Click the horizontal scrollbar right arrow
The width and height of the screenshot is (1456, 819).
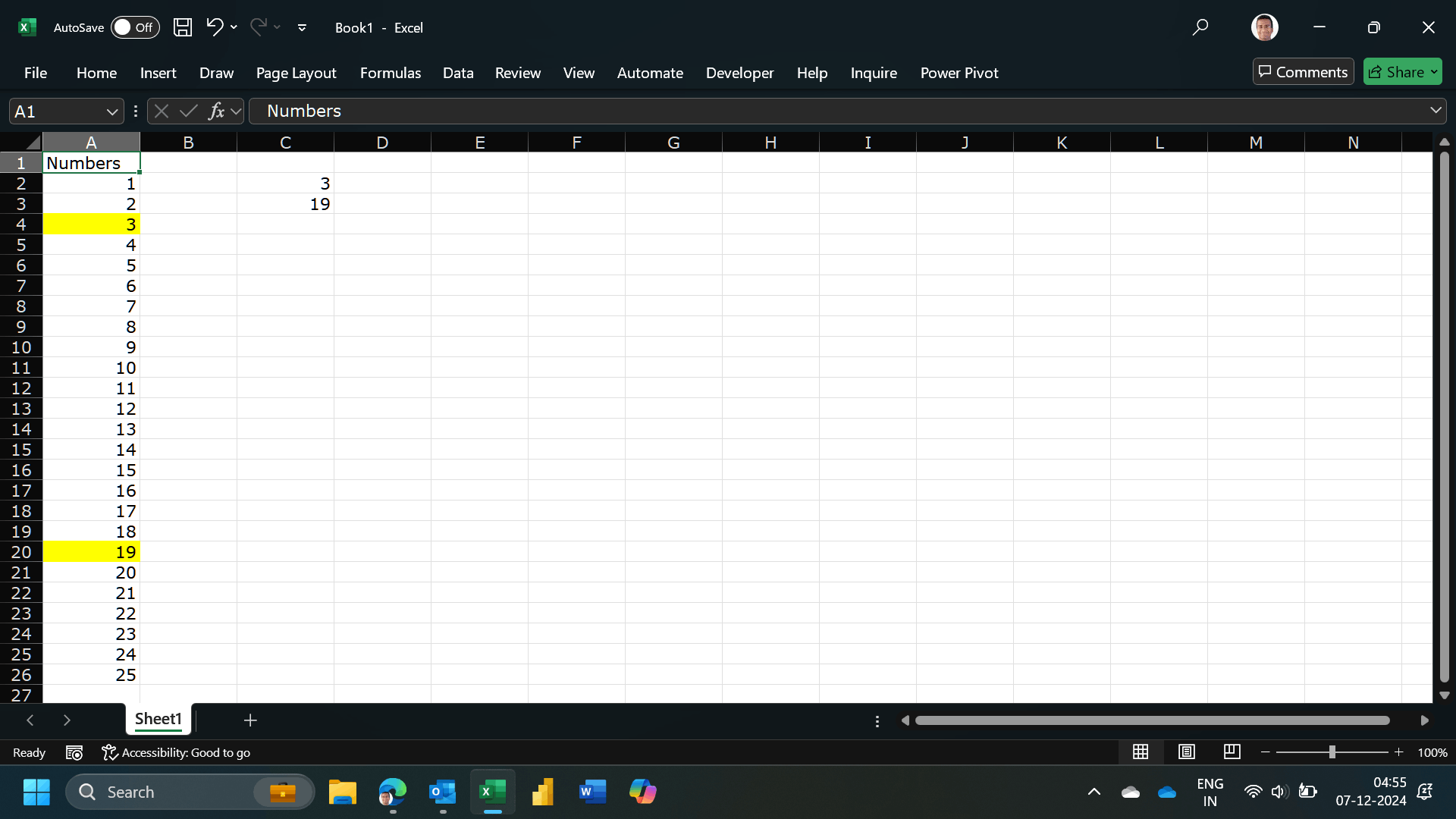[x=1424, y=720]
